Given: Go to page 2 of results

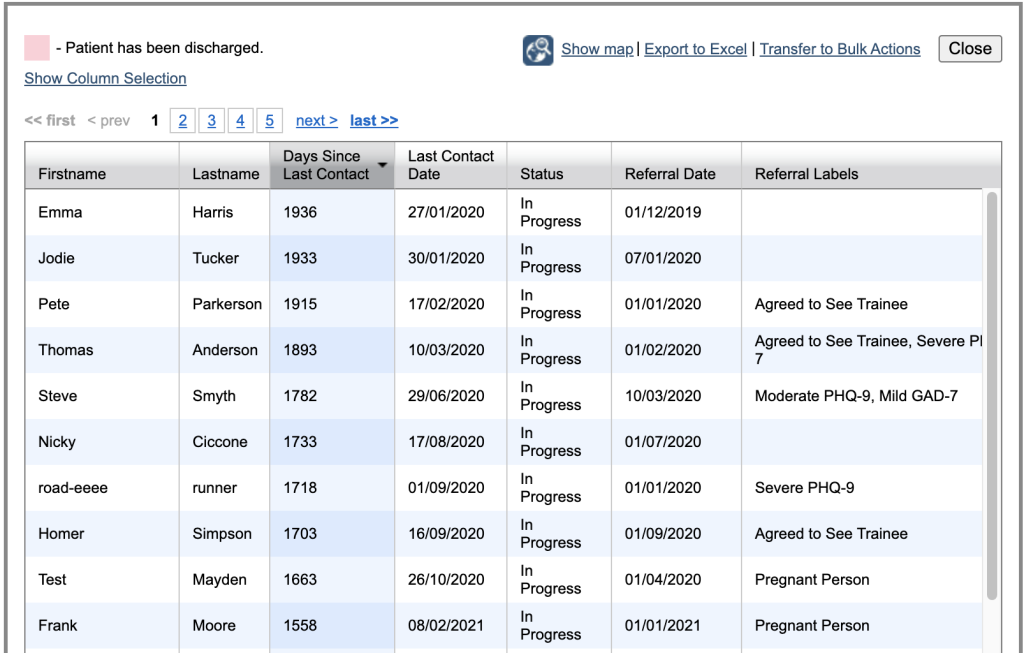Looking at the screenshot, I should coord(182,121).
